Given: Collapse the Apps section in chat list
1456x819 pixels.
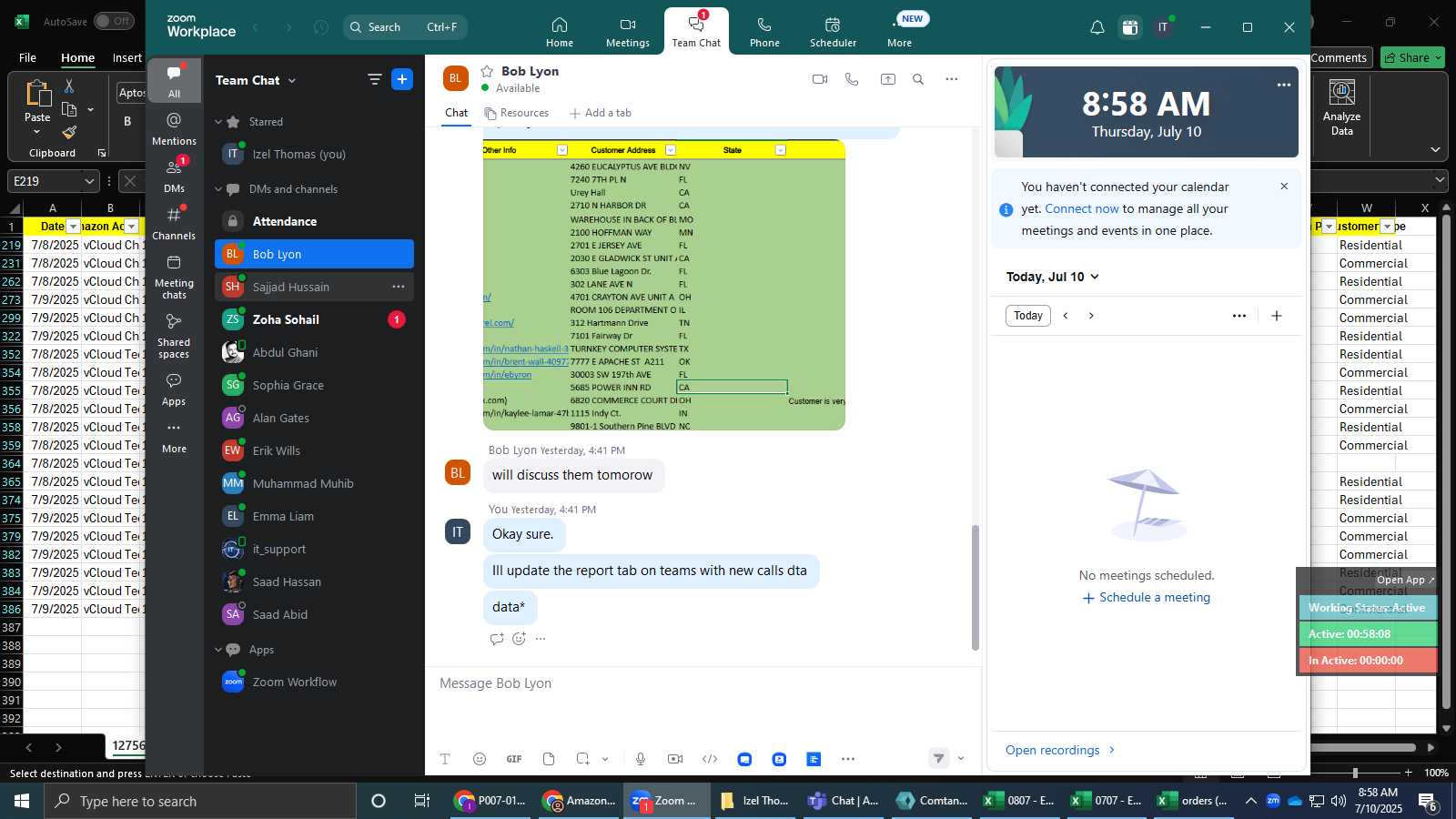Looking at the screenshot, I should pyautogui.click(x=218, y=650).
